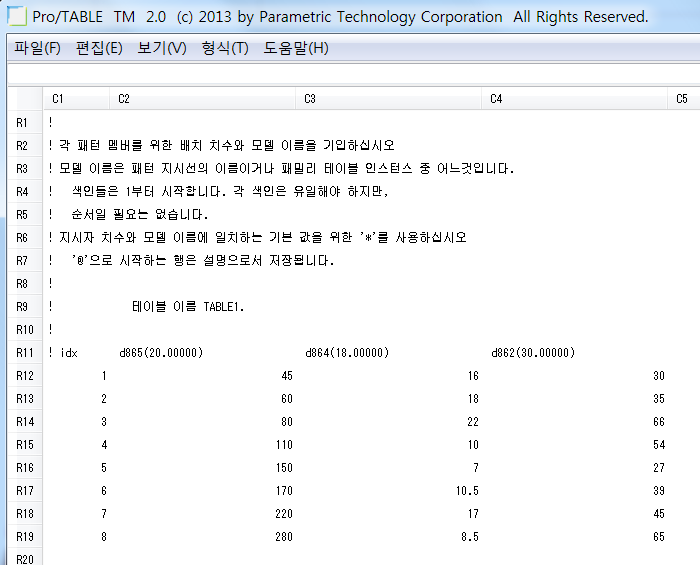Viewport: 700px width, 565px height.
Task: Select row header R7
Action: pos(25,261)
